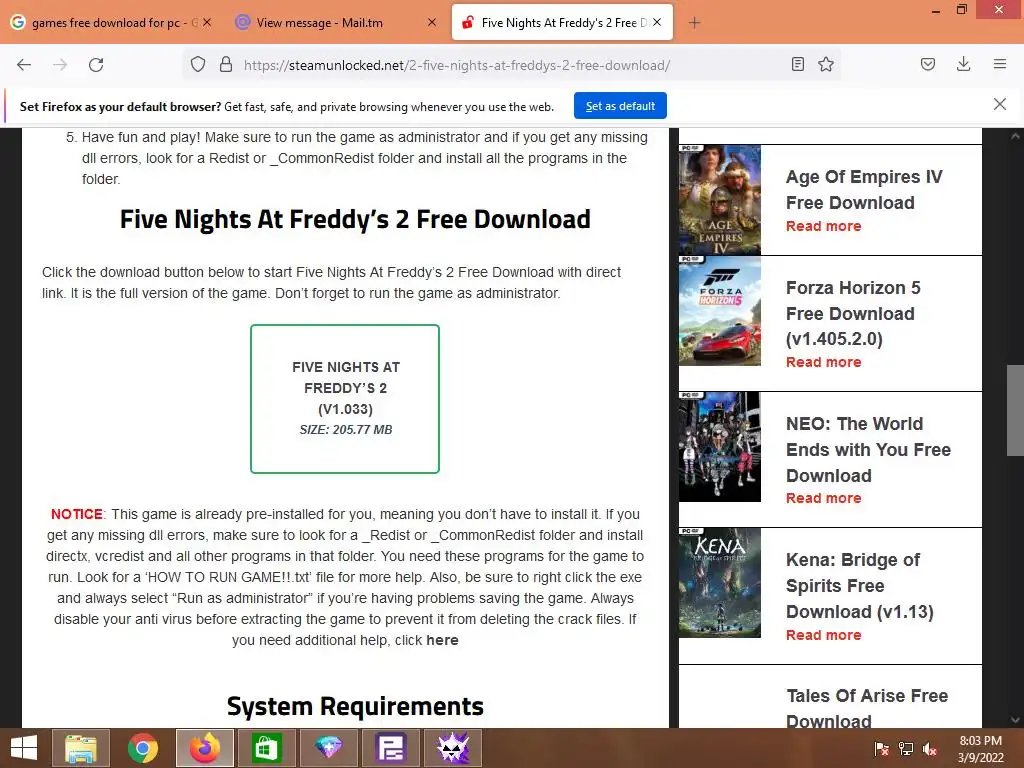Click the 'System Requirements' heading
Image resolution: width=1024 pixels, height=768 pixels.
[355, 706]
